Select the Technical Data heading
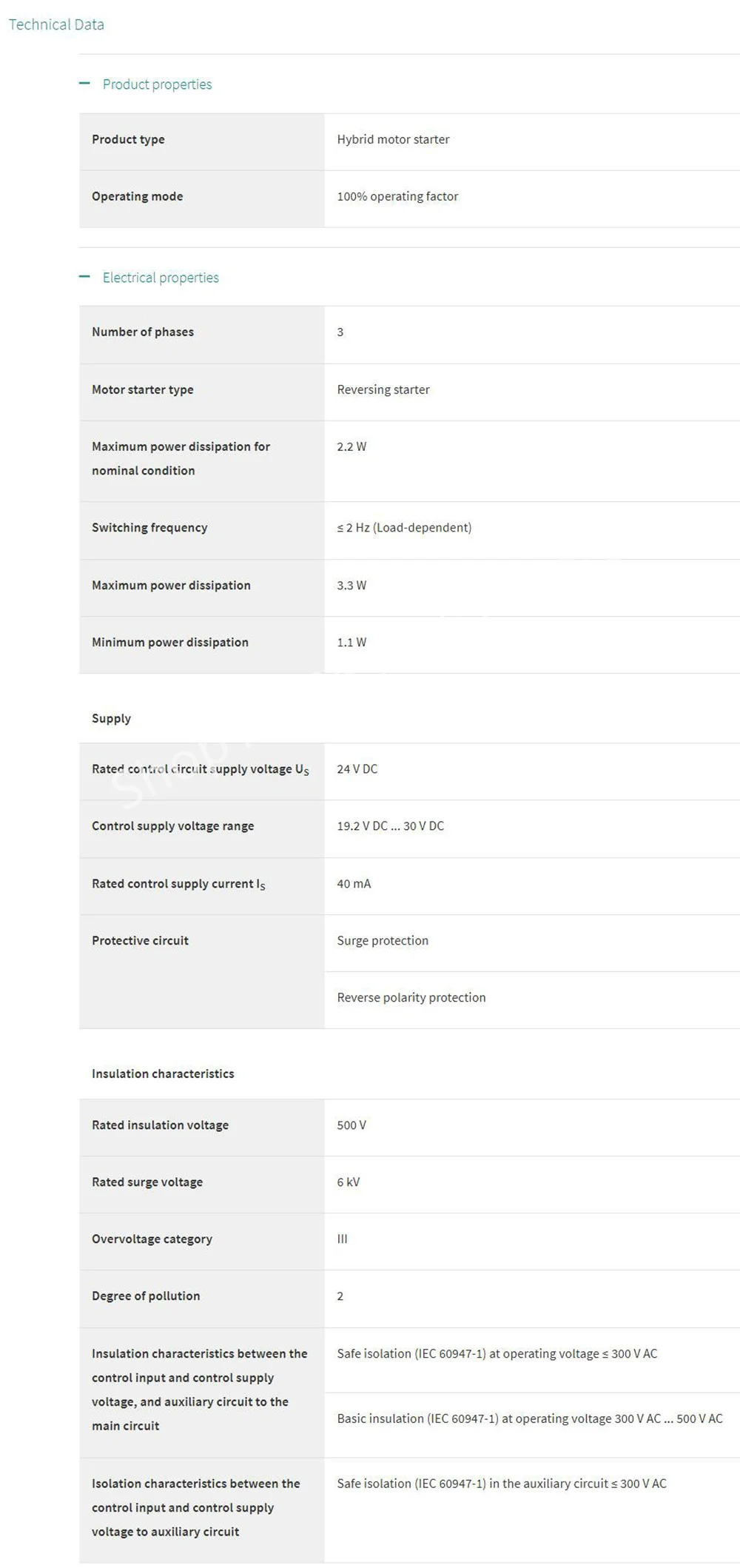Viewport: 740px width, 1568px height. click(x=56, y=24)
